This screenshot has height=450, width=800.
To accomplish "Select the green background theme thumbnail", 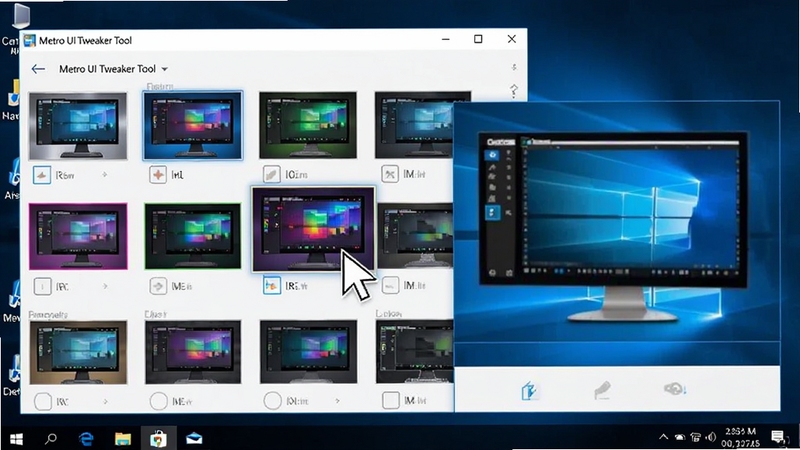I will [308, 126].
